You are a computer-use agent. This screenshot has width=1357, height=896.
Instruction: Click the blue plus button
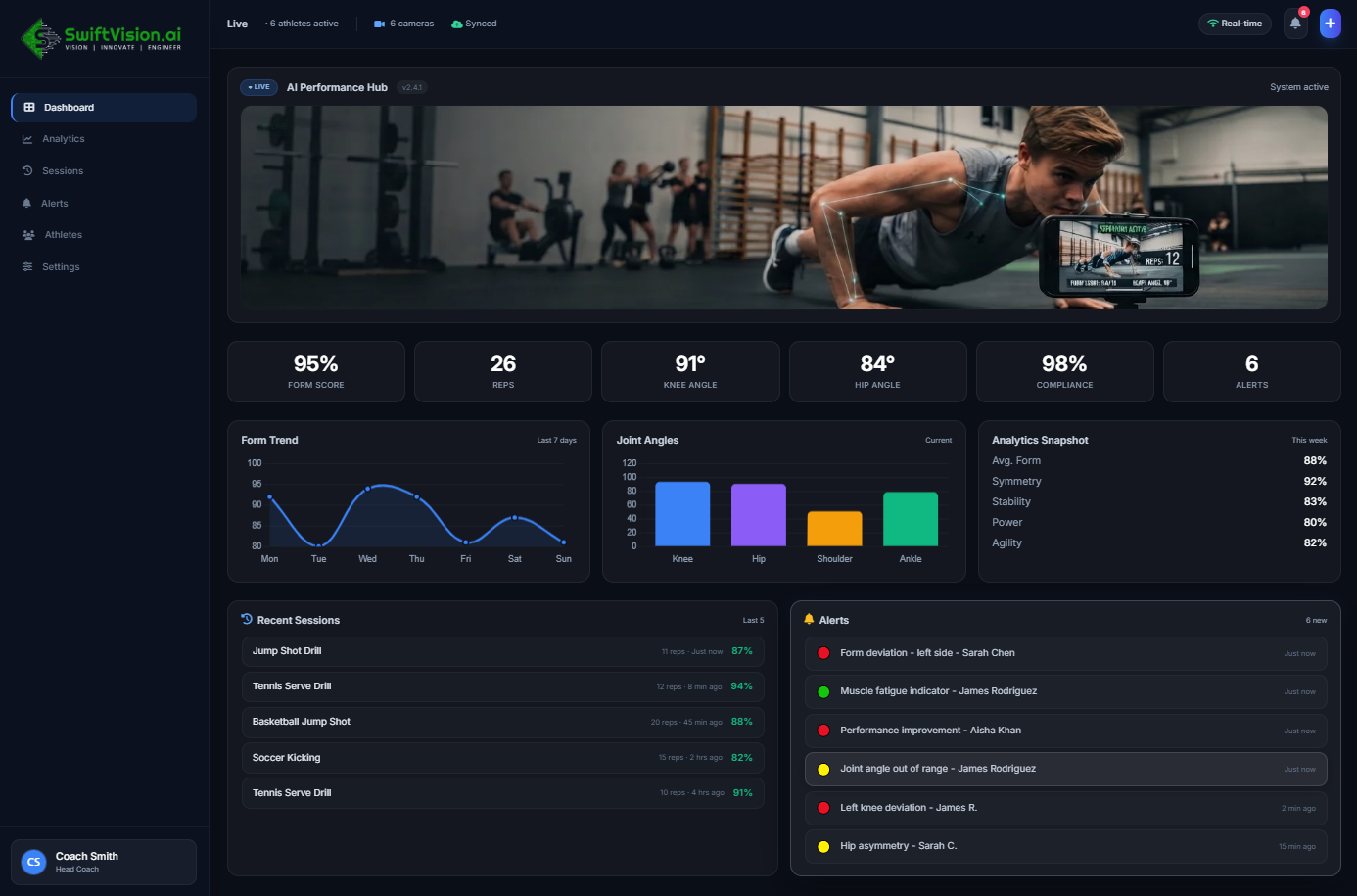[x=1330, y=24]
